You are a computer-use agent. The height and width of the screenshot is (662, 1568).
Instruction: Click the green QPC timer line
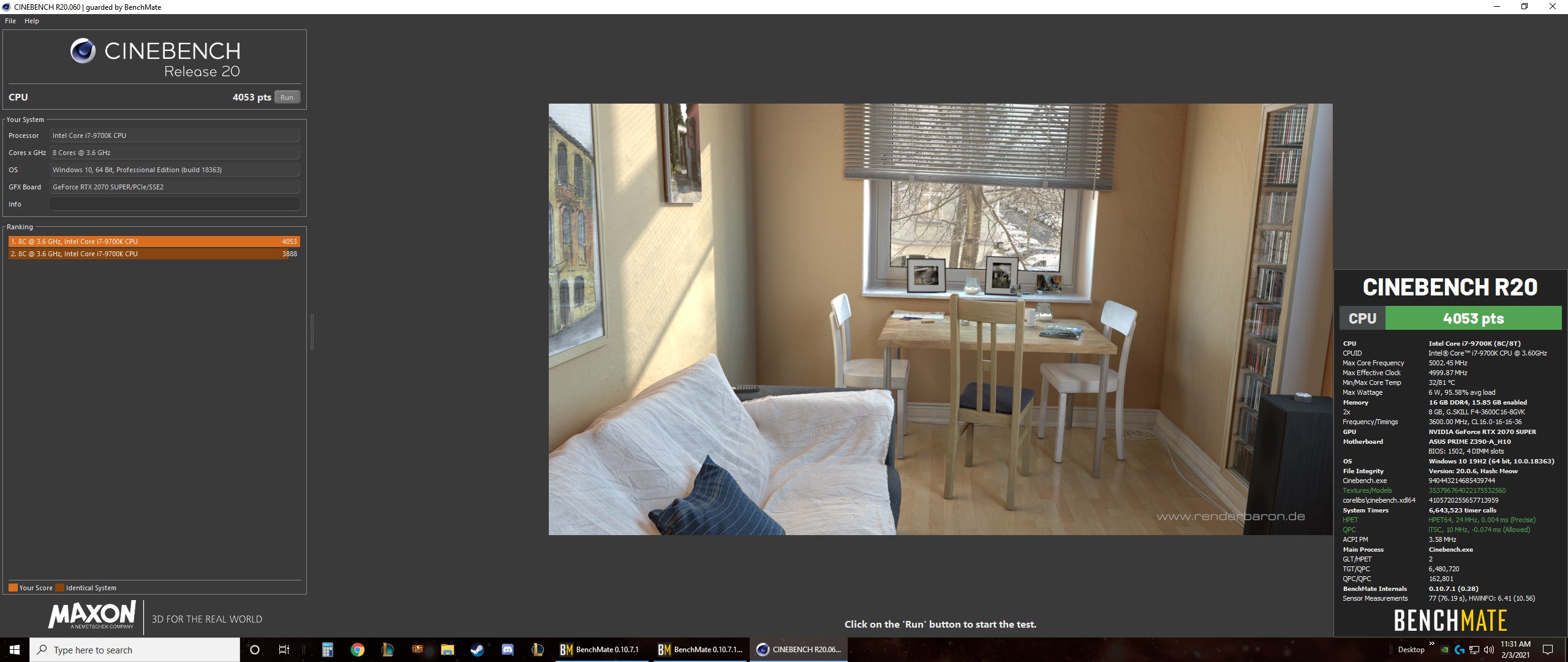tap(1436, 530)
